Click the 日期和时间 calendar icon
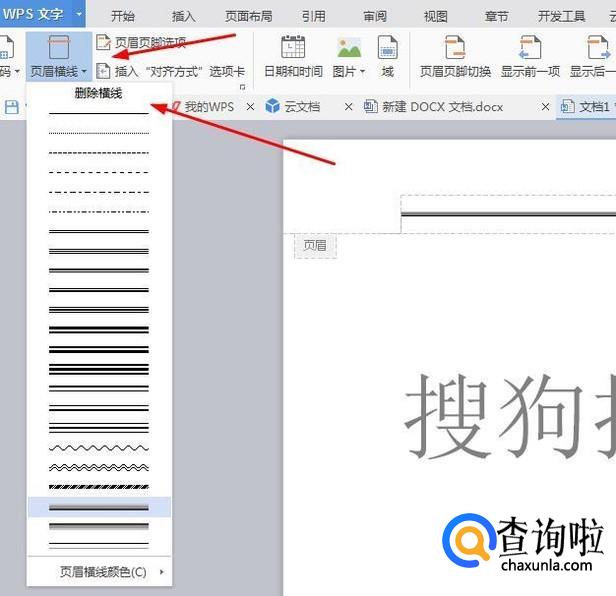616x596 pixels. [293, 47]
